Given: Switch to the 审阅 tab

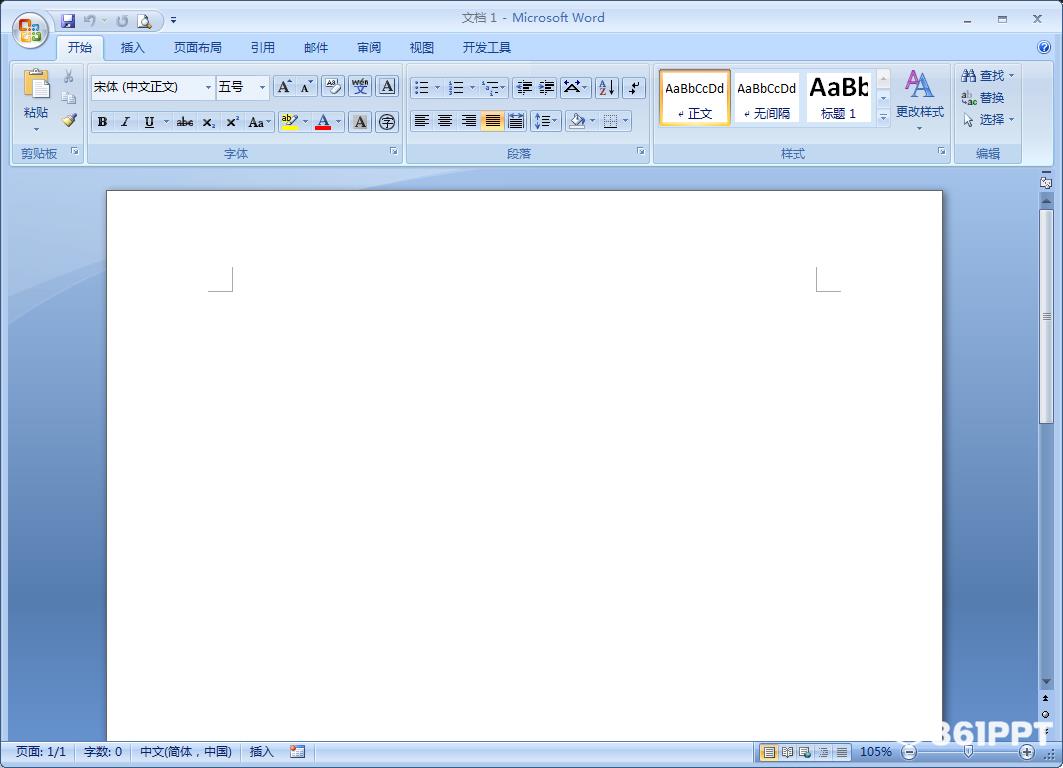Looking at the screenshot, I should [x=369, y=47].
